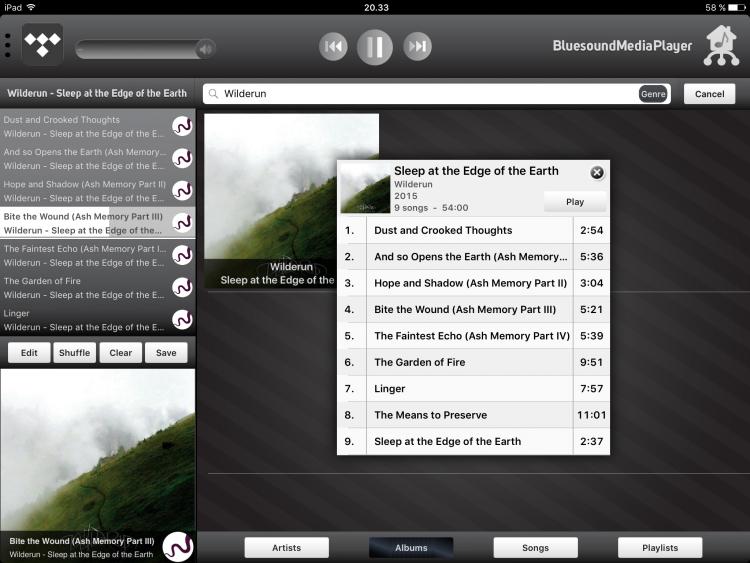Viewport: 750px width, 563px height.
Task: Select track 2 And so Opens the Earth in popup
Action: pyautogui.click(x=473, y=256)
